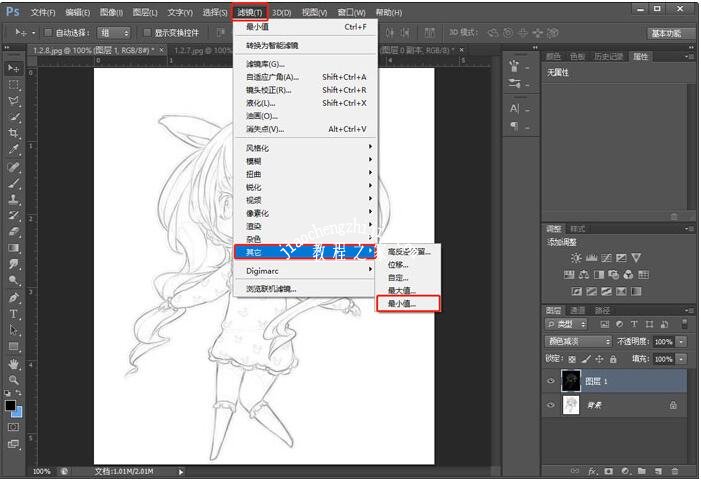Tick the 显示变换控件 checkbox
701x481 pixels.
[147, 33]
